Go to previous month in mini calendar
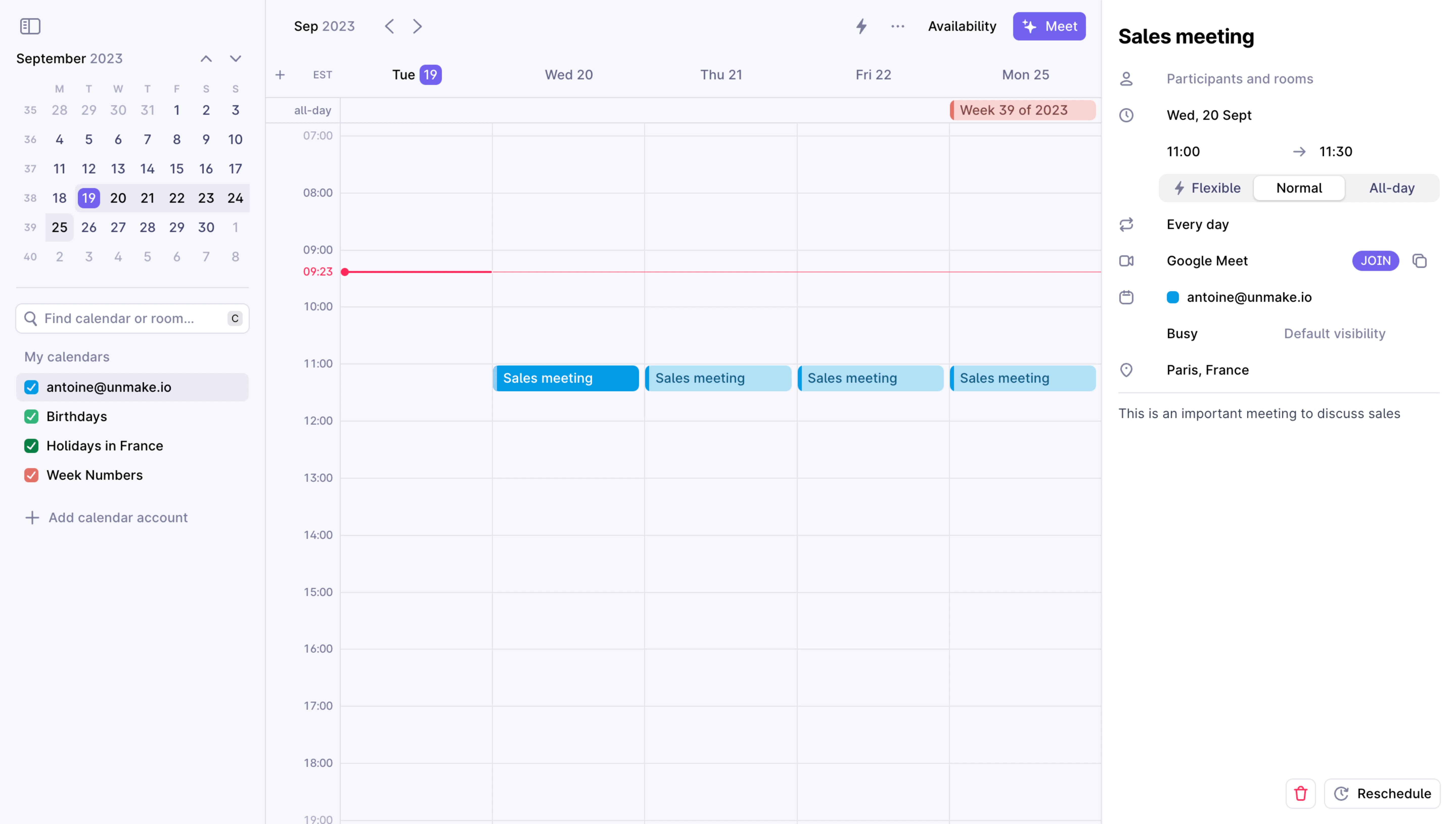Image resolution: width=1456 pixels, height=824 pixels. 206,59
